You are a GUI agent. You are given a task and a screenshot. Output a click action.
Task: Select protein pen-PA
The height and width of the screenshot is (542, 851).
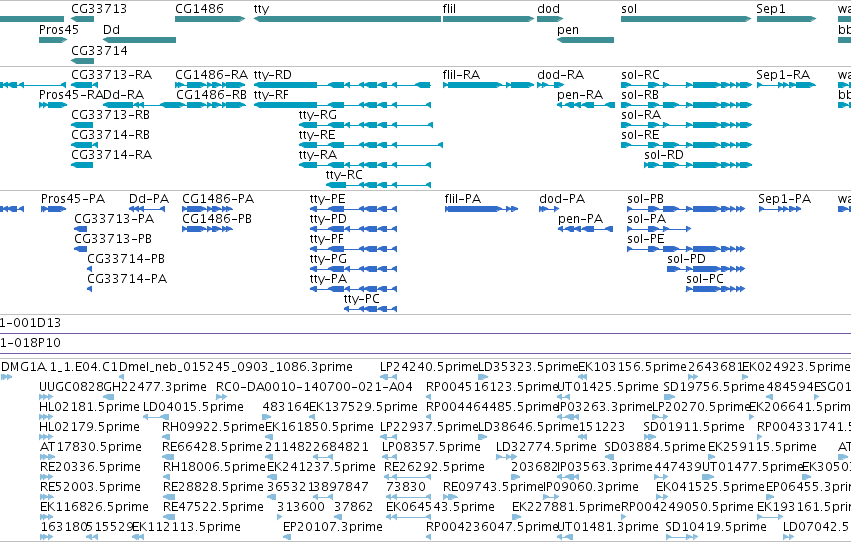(x=586, y=229)
